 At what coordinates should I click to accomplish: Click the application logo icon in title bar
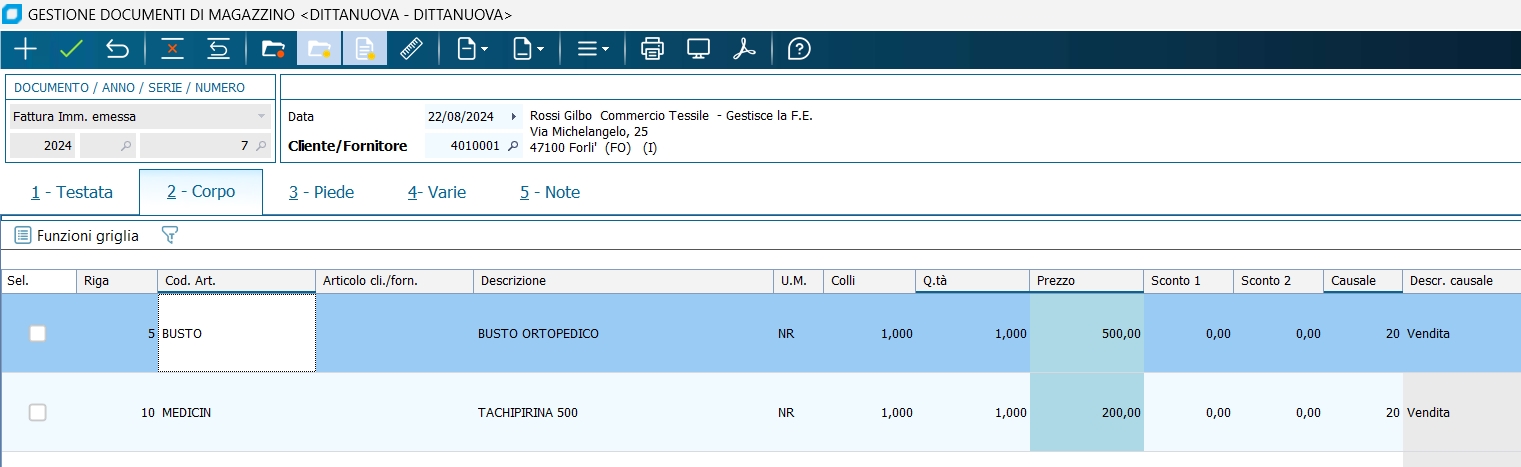coord(13,15)
